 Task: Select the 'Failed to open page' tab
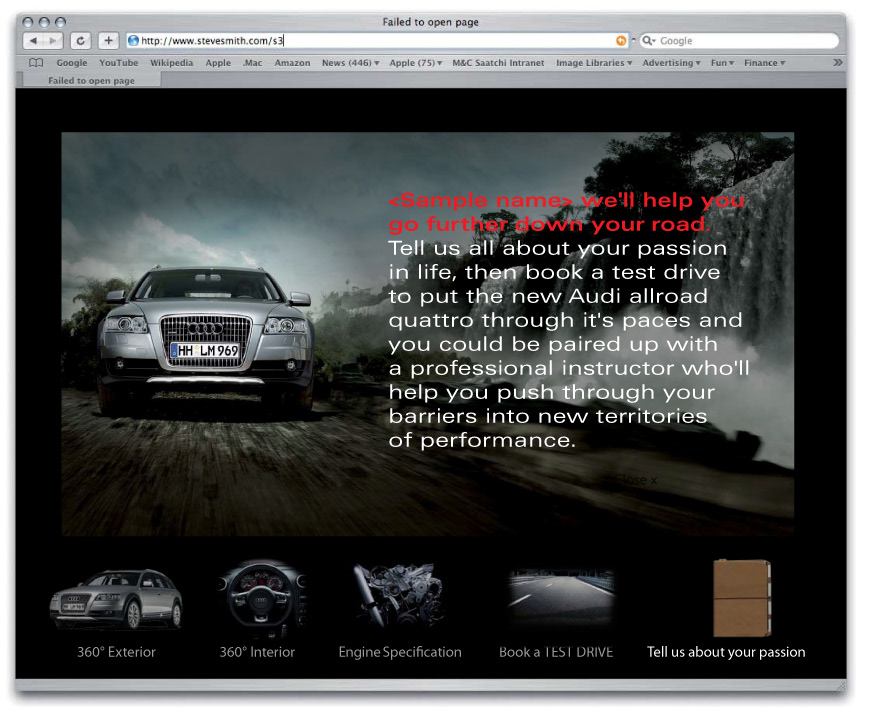click(91, 80)
